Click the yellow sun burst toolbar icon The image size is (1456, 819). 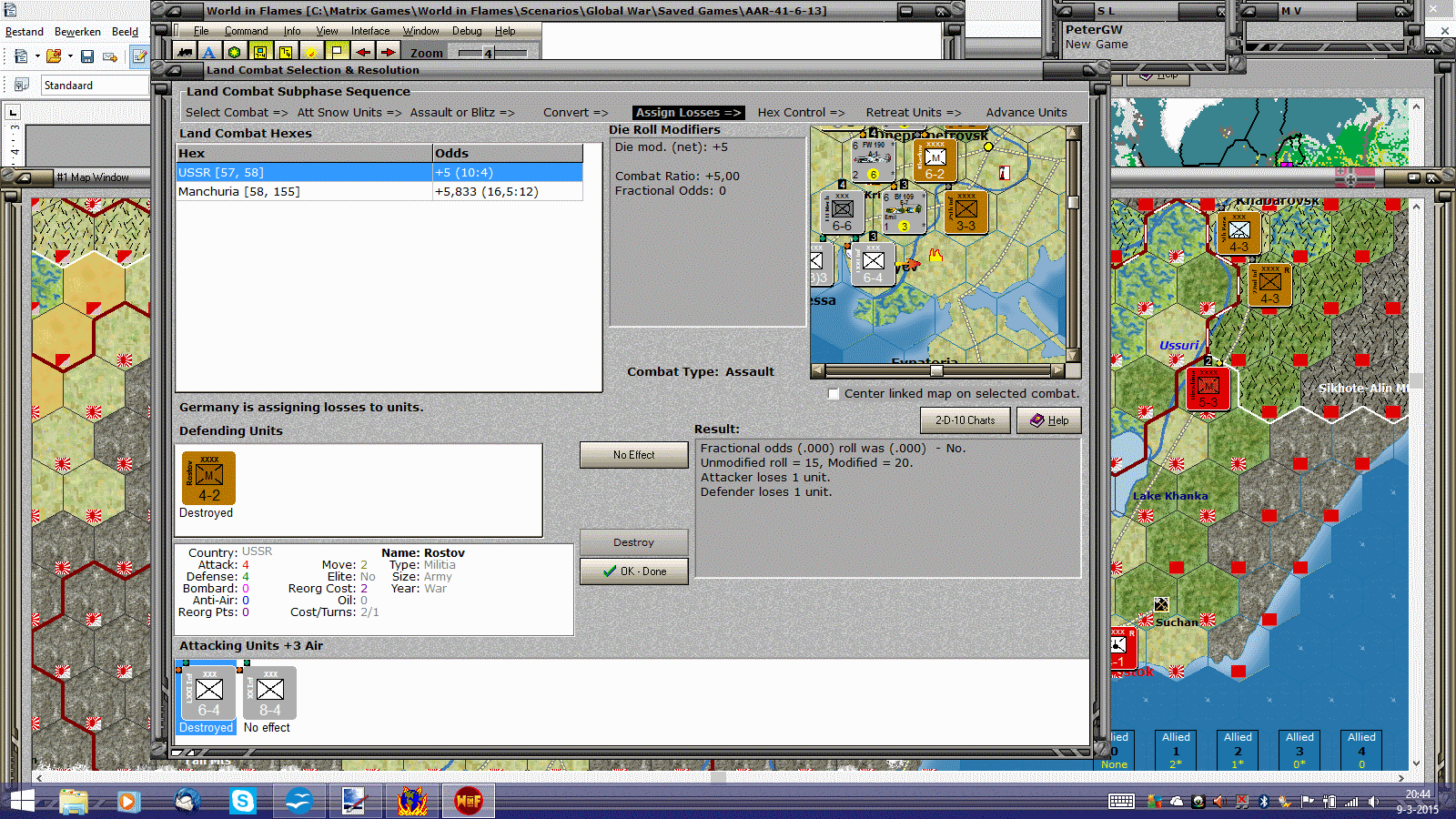tap(311, 53)
